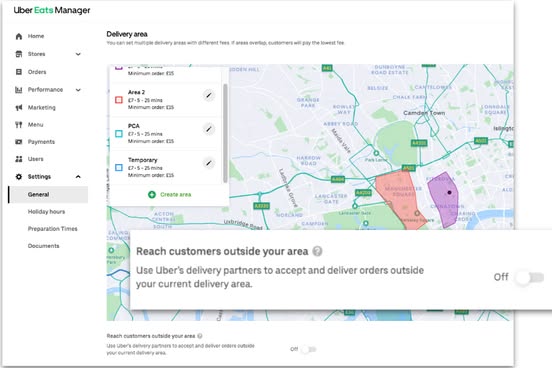Click the purple delivery zone on map

[443, 200]
